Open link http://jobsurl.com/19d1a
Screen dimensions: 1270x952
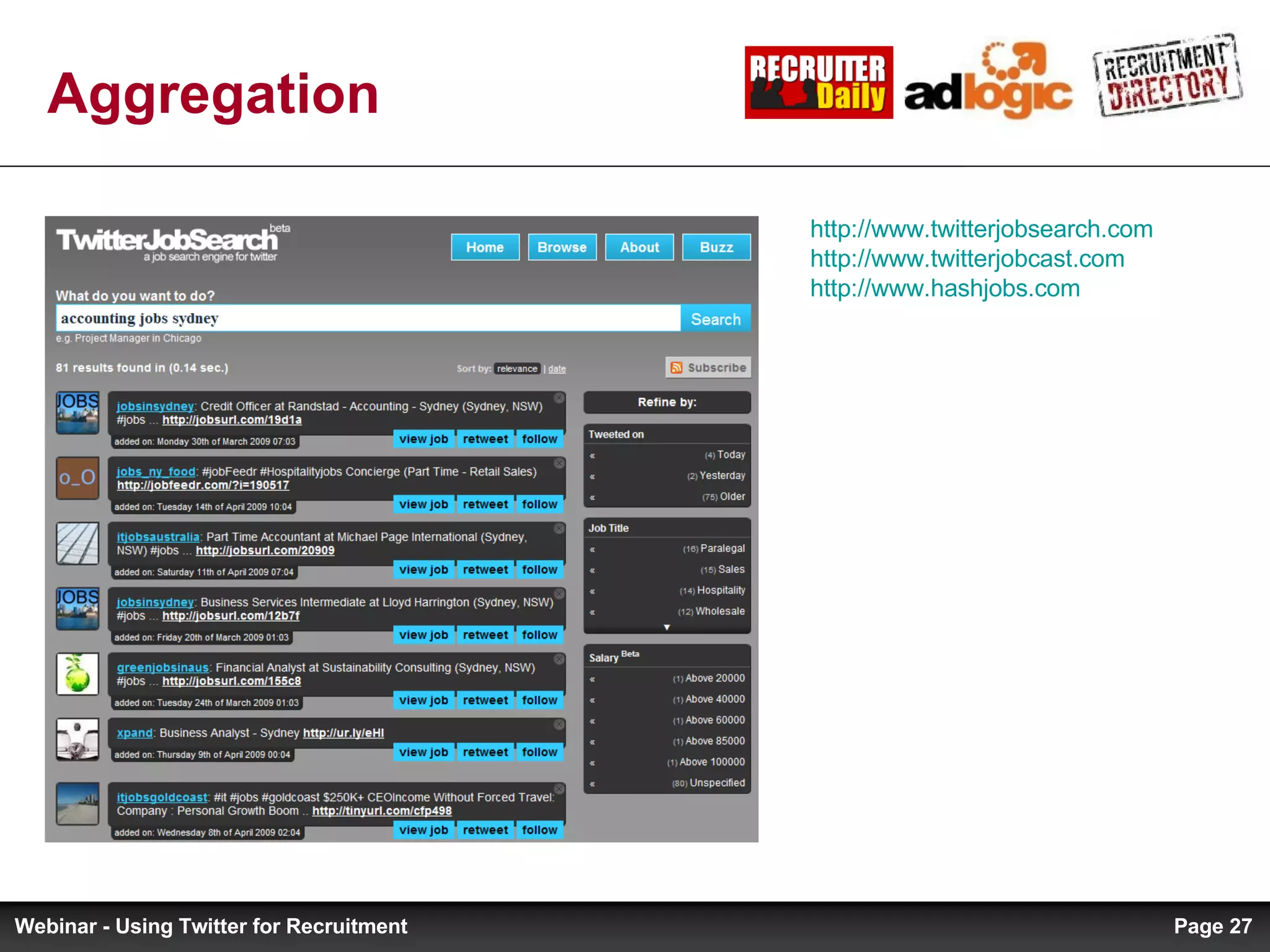(x=232, y=420)
